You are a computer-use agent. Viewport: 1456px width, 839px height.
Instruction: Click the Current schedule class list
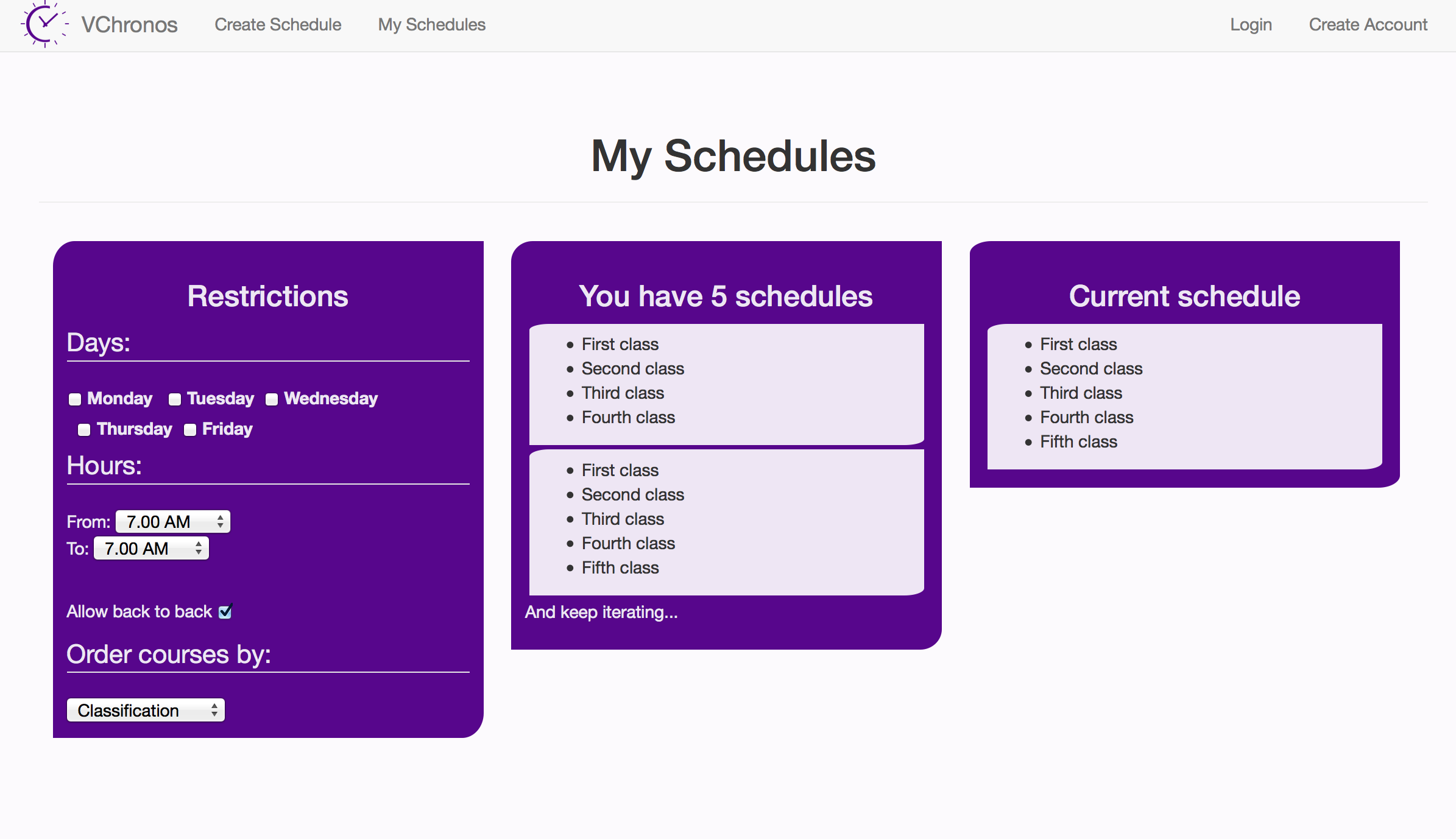tap(1184, 396)
